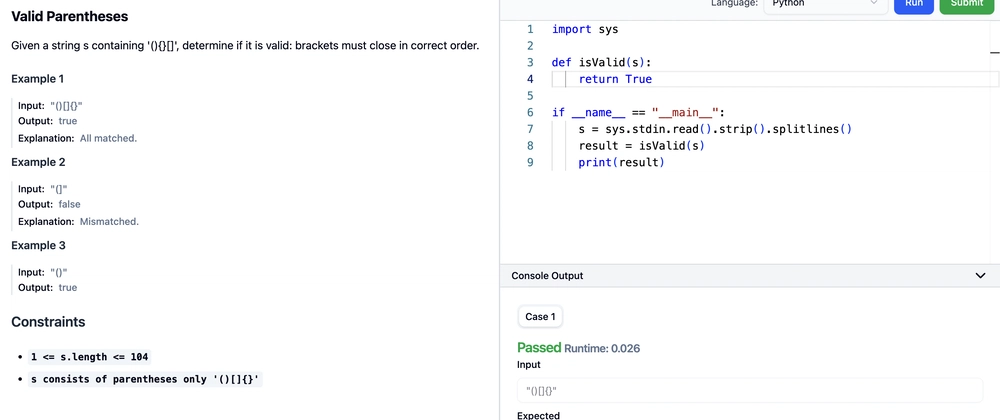Click the Input field showing "()[]{}" in console
The height and width of the screenshot is (420, 1000).
coord(750,390)
